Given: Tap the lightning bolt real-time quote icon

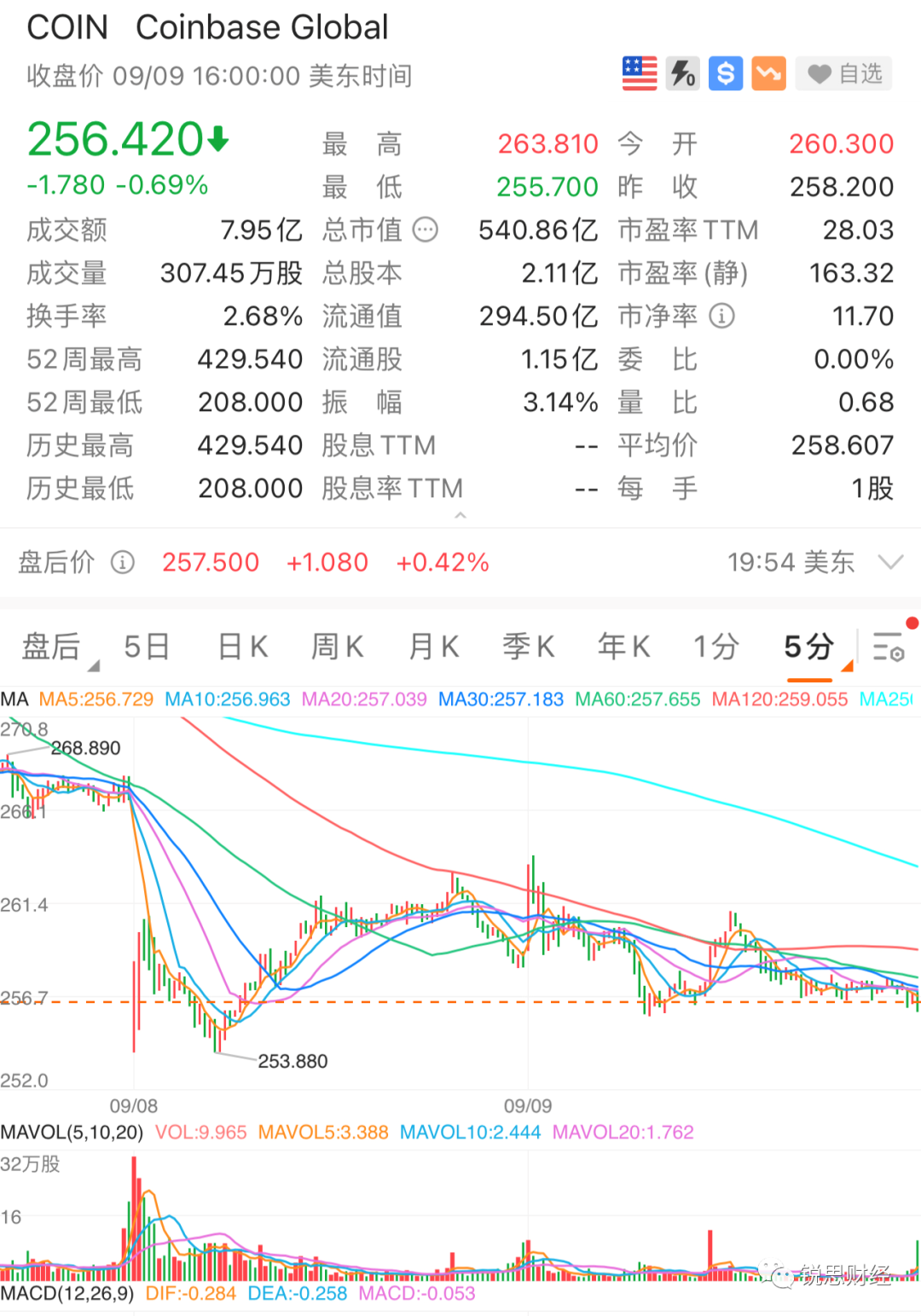Looking at the screenshot, I should coord(682,73).
